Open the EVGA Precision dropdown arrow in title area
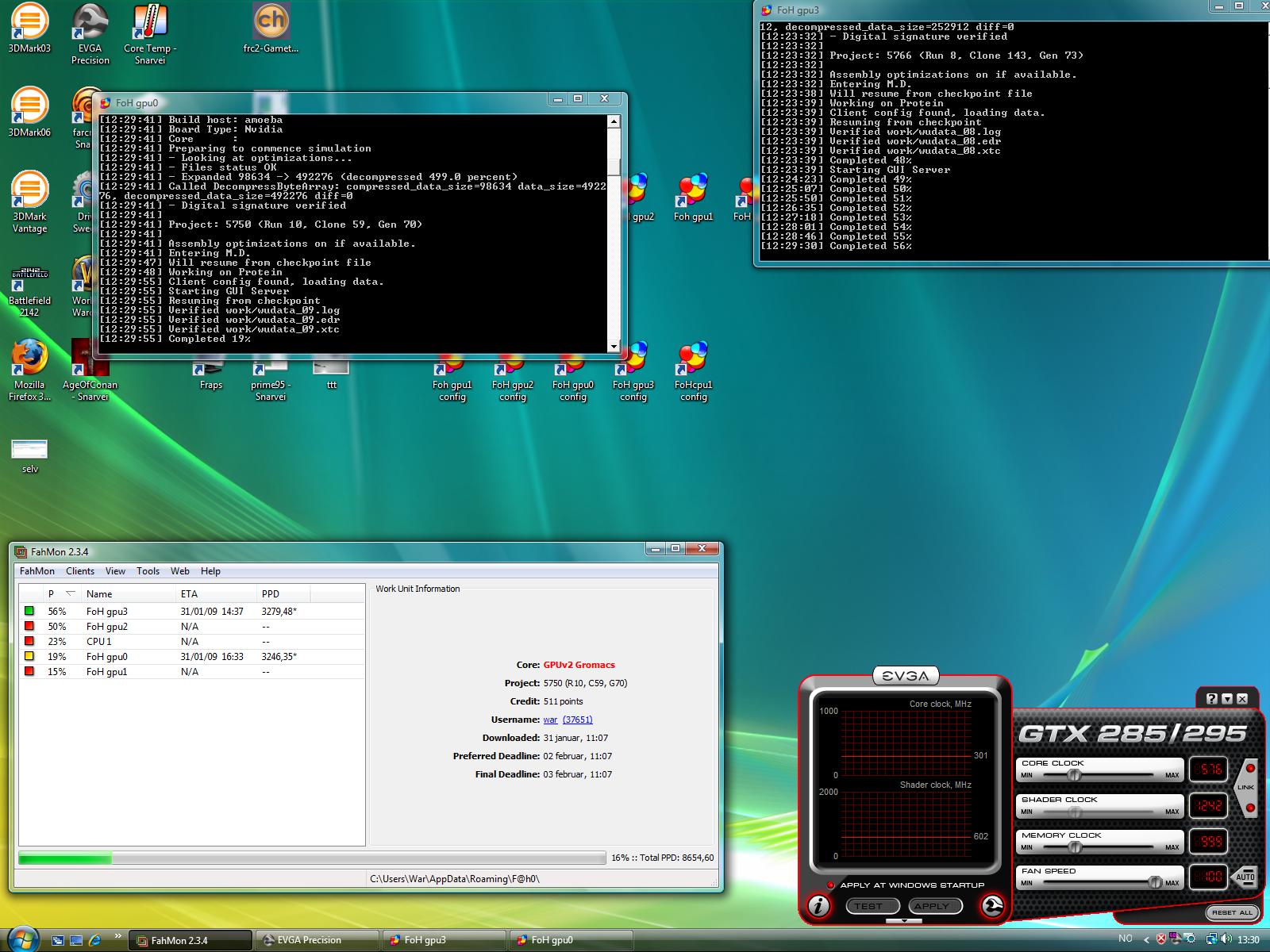1270x952 pixels. coord(1227,699)
